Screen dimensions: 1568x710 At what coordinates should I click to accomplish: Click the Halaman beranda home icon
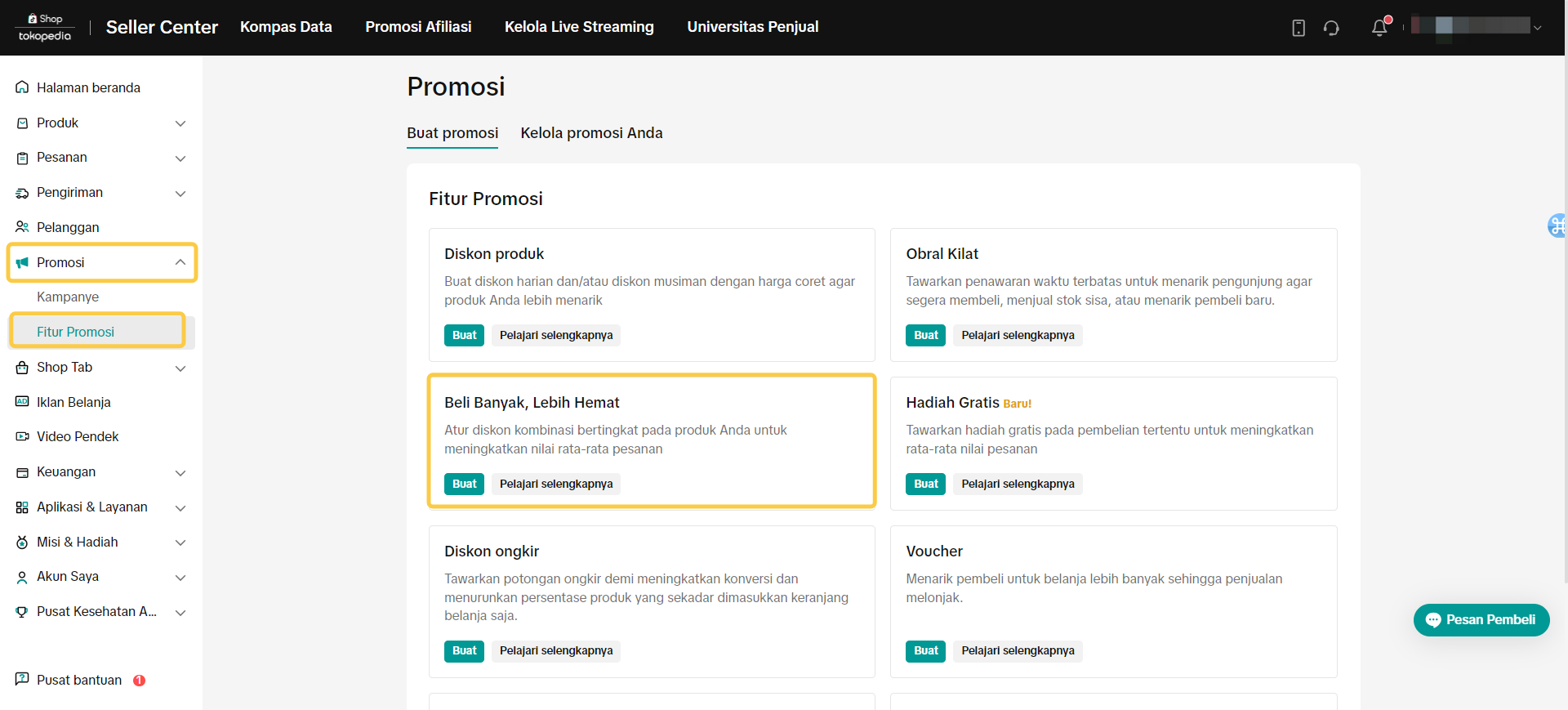(22, 87)
